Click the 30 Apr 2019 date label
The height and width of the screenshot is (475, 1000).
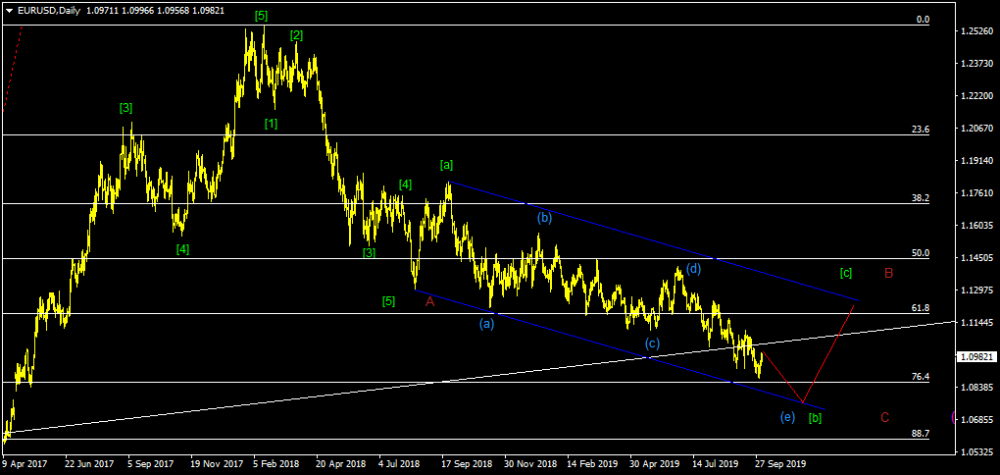(x=653, y=465)
